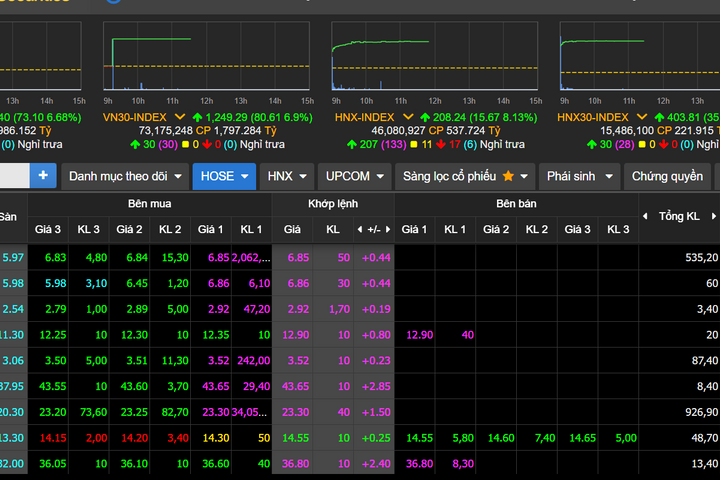The width and height of the screenshot is (720, 480).
Task: Click matched price 12.90 in Khớp lệnh
Action: point(296,335)
